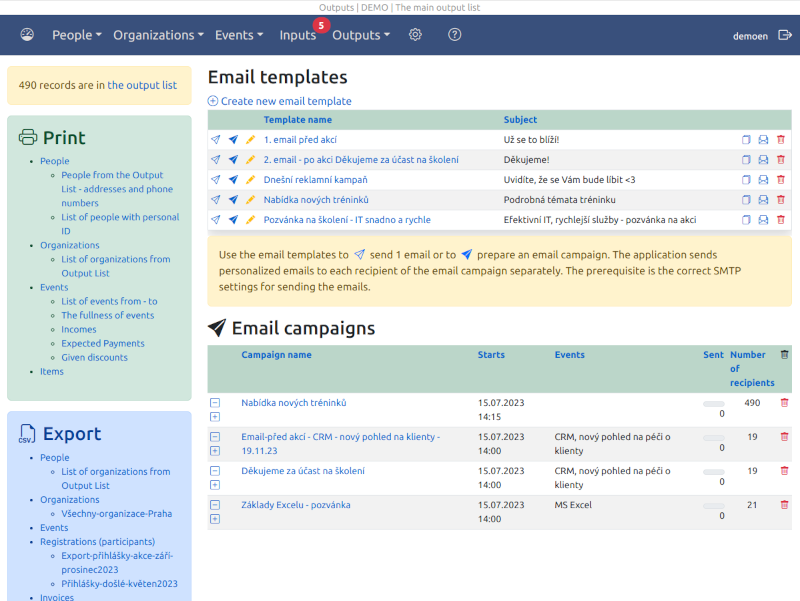The height and width of the screenshot is (601, 800).
Task: Go to Inputs menu item
Action: pyautogui.click(x=297, y=35)
